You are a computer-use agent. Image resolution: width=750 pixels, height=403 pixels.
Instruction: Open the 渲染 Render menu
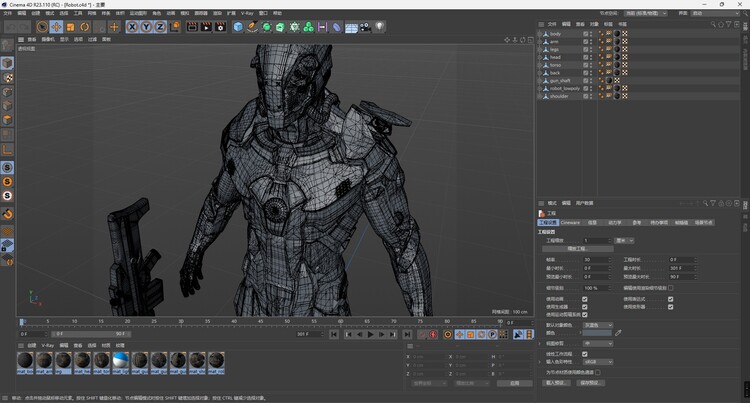click(x=217, y=13)
